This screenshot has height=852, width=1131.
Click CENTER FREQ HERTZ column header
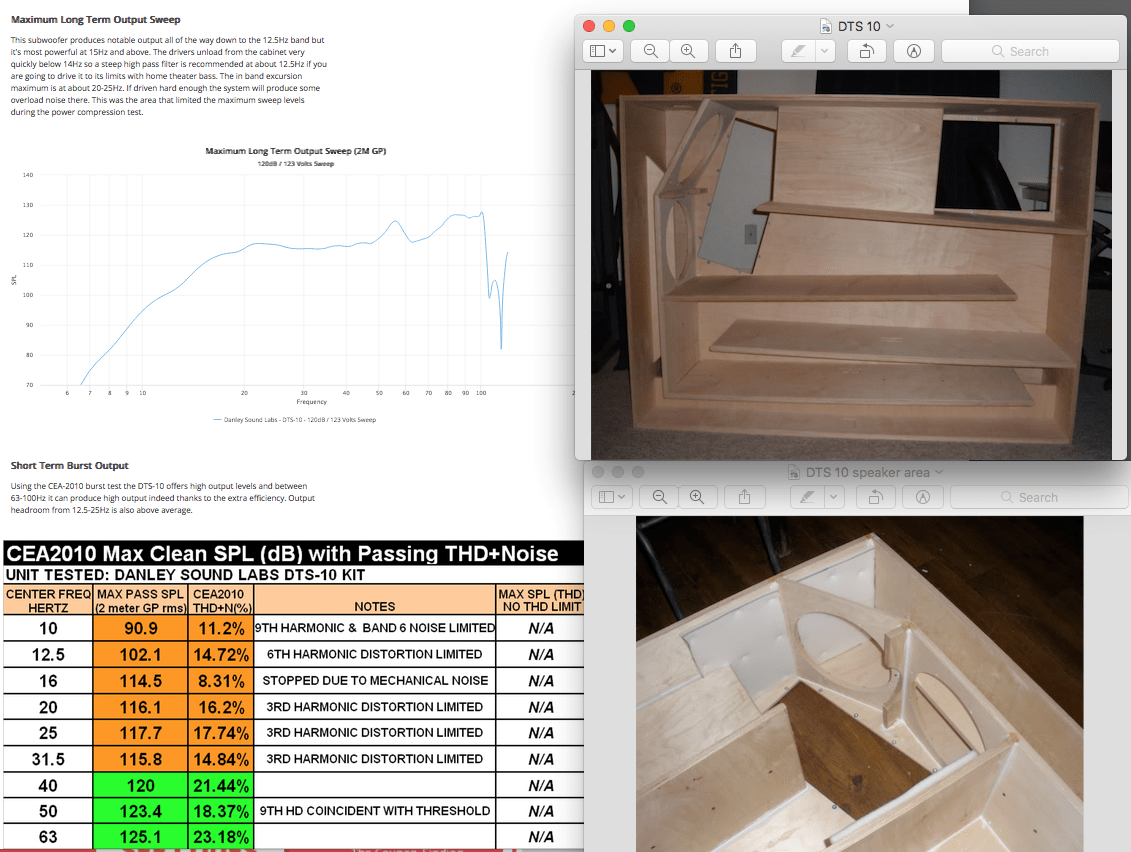click(48, 600)
